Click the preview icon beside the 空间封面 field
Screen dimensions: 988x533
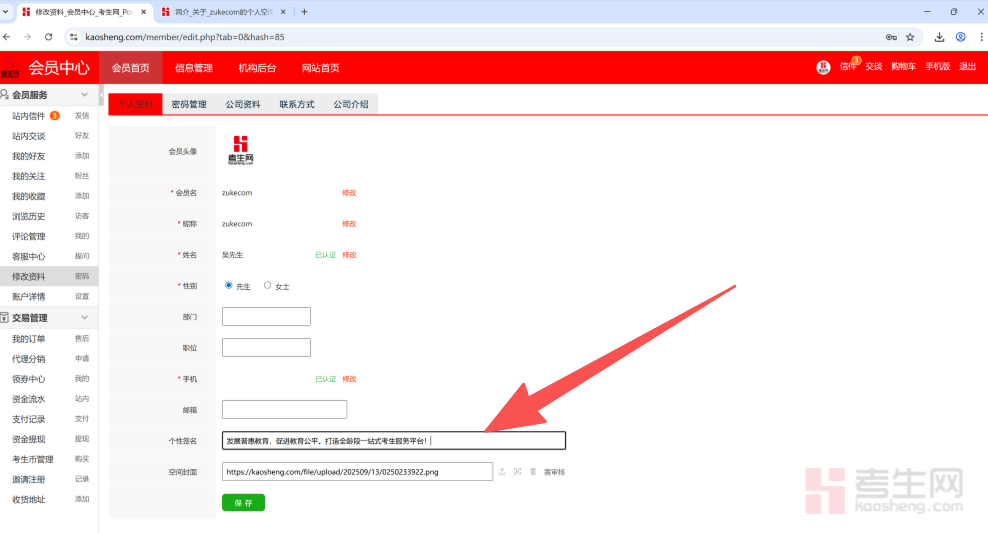[517, 471]
